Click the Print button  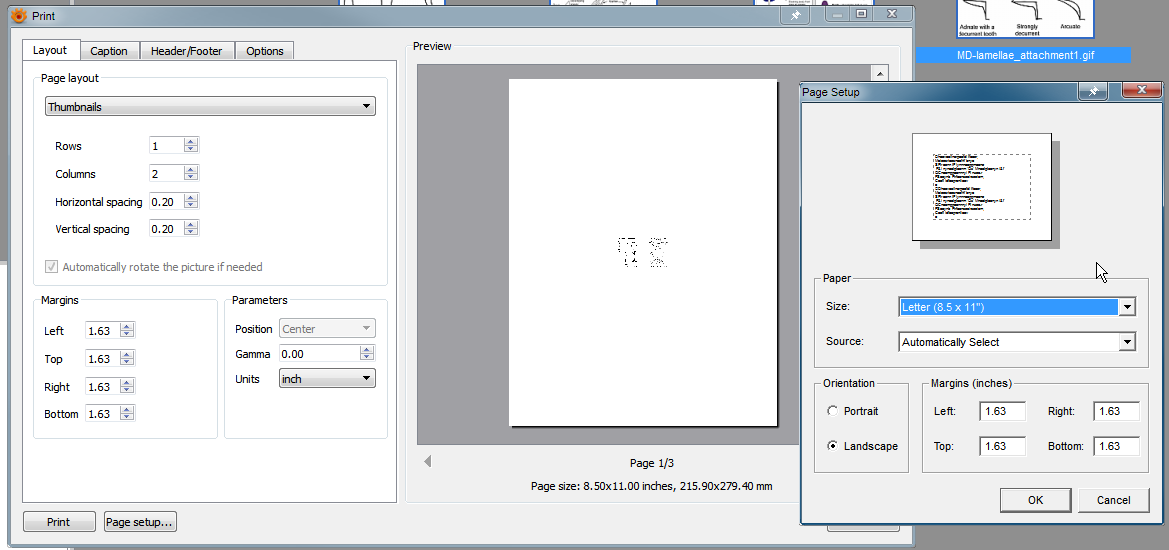[59, 522]
